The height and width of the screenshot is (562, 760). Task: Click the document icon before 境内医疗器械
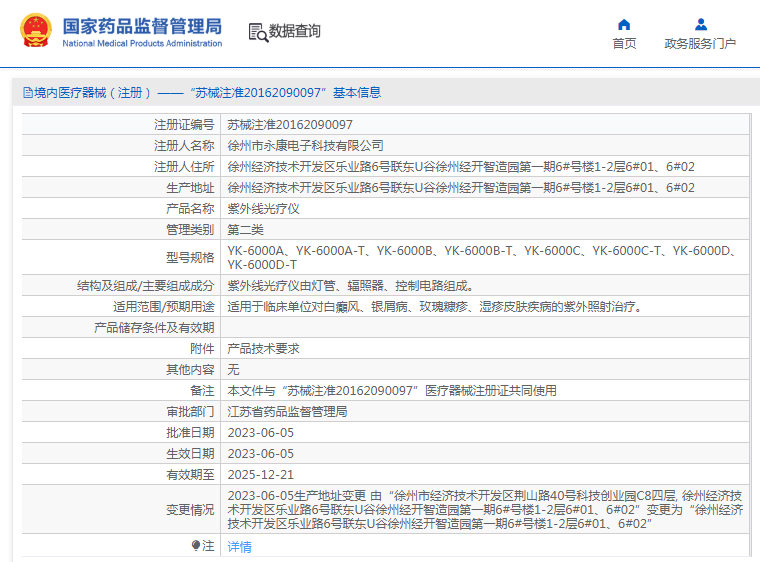(x=28, y=93)
